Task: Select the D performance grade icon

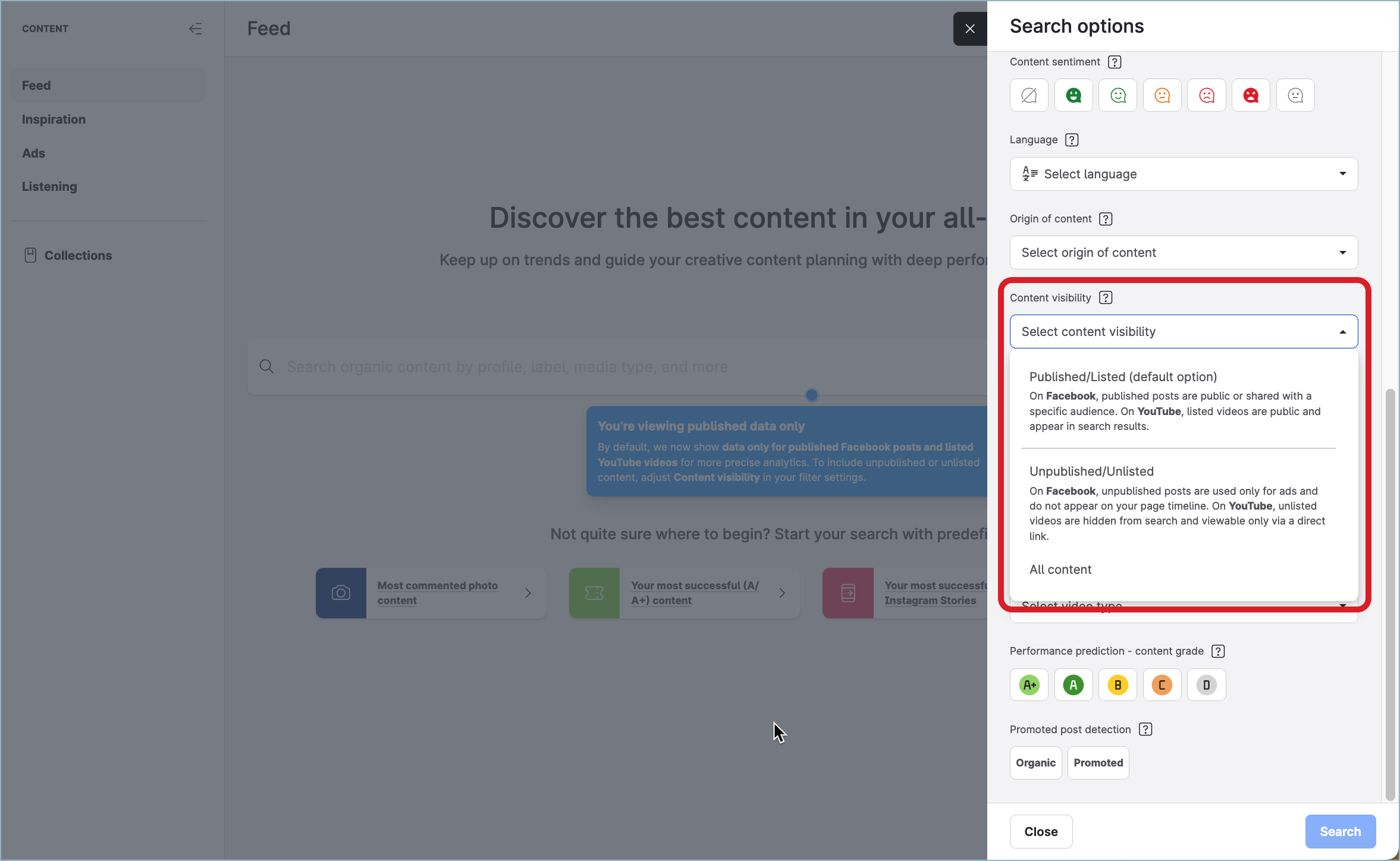Action: [1206, 684]
